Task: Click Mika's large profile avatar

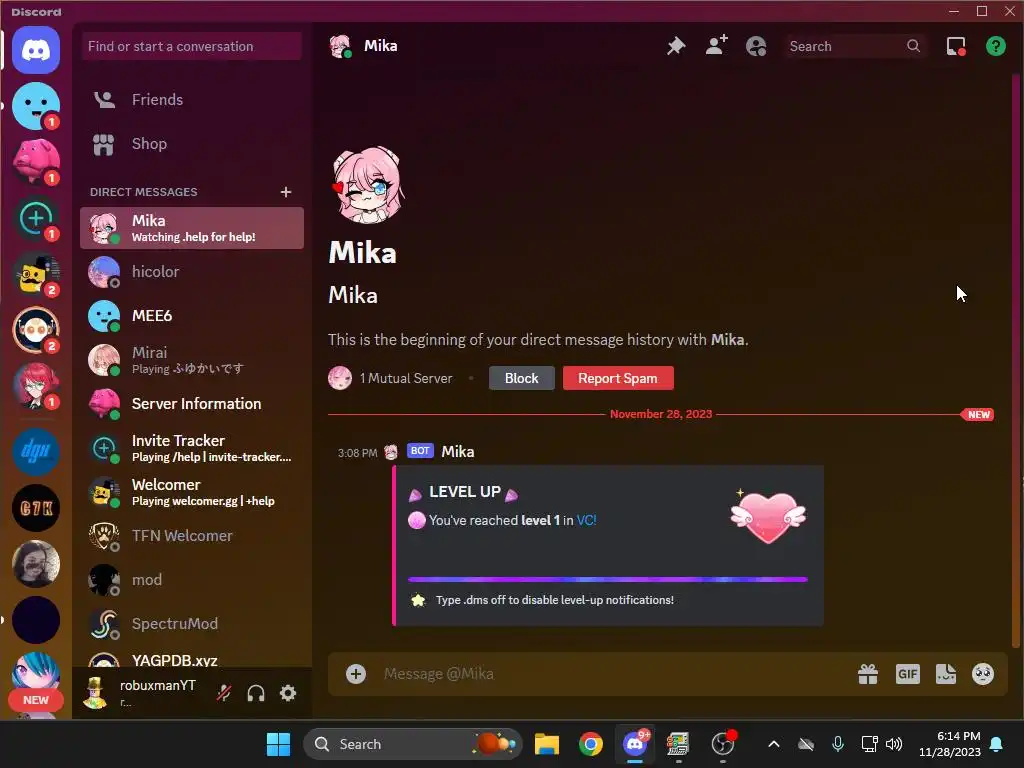Action: 368,185
